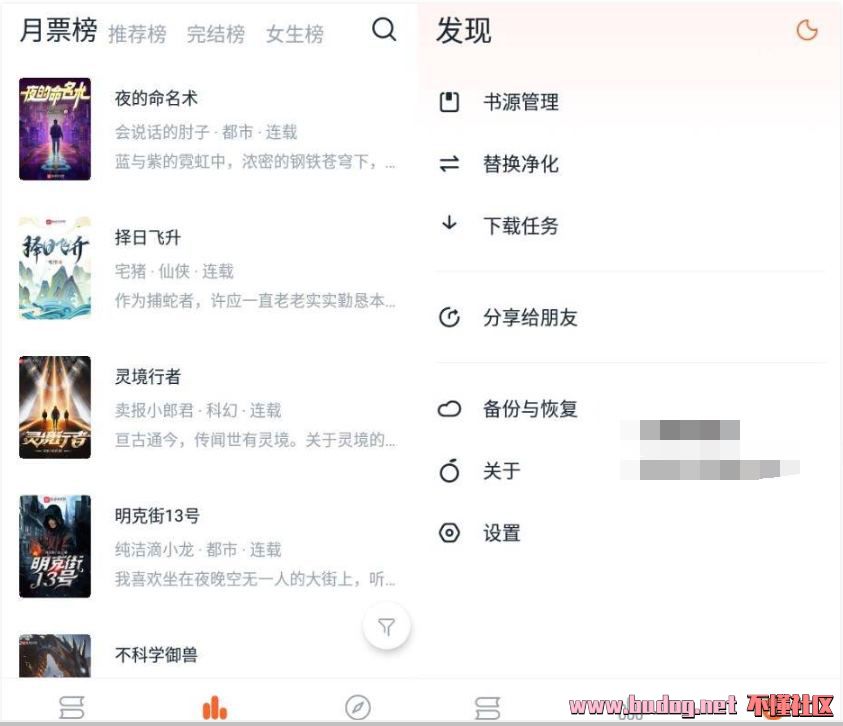Switch to the 推荐榜 tab

pos(137,34)
